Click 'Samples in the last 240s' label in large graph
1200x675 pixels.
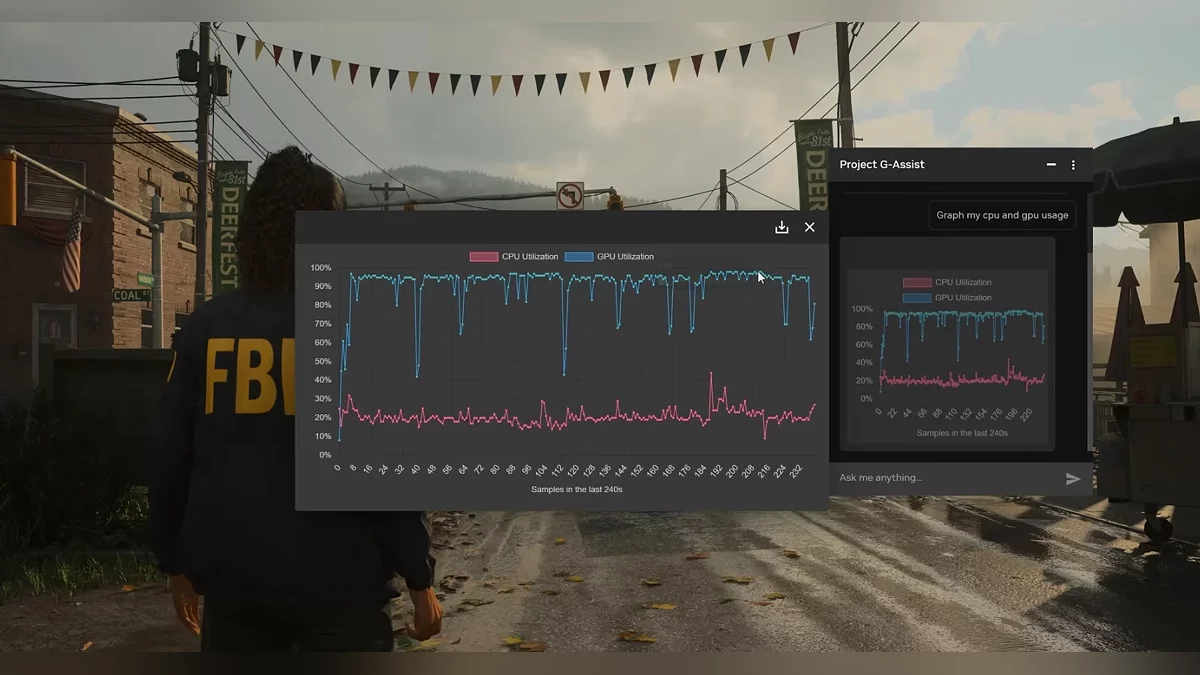pyautogui.click(x=577, y=489)
